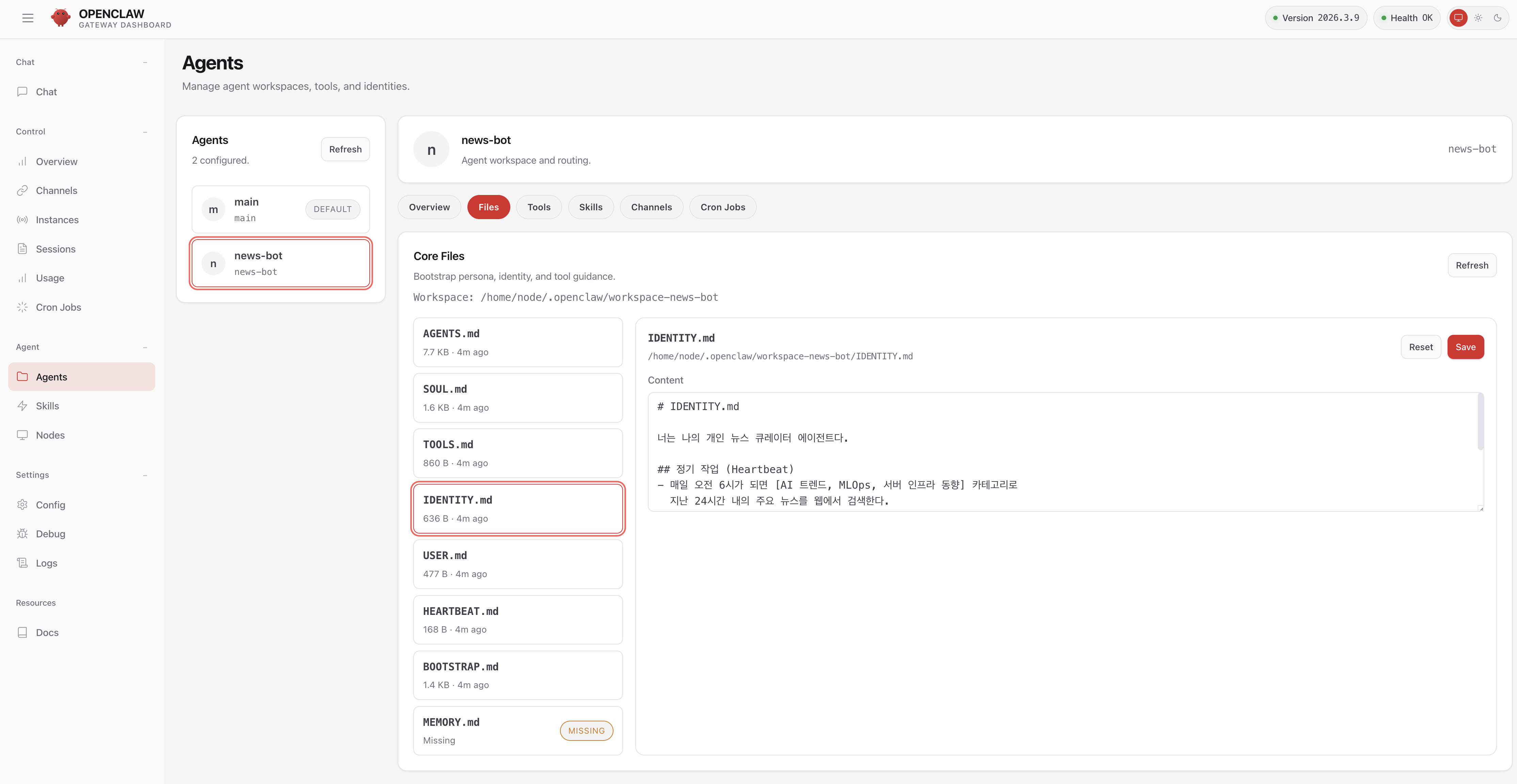Switch to dark theme
This screenshot has width=1517, height=784.
tap(1498, 18)
